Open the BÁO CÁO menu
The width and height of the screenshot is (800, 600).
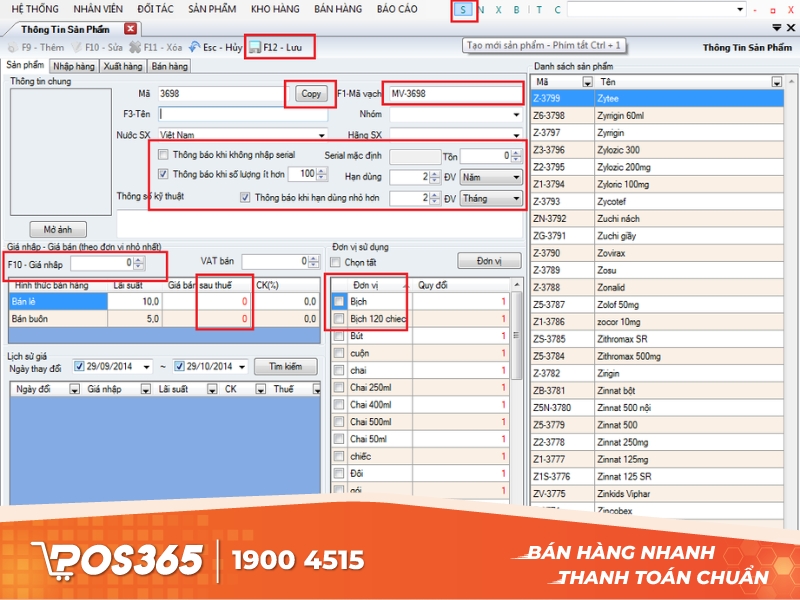397,9
